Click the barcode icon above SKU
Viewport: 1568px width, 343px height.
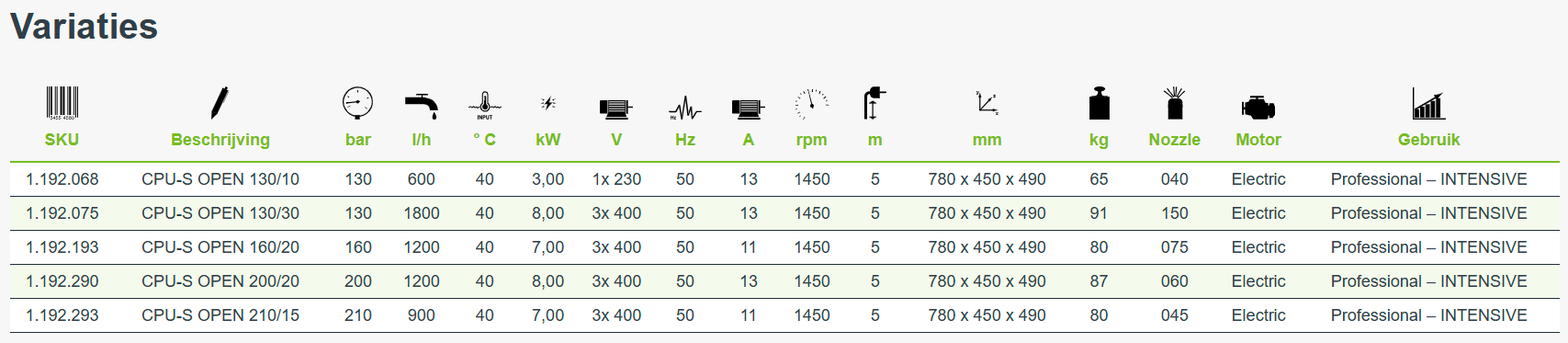62,103
